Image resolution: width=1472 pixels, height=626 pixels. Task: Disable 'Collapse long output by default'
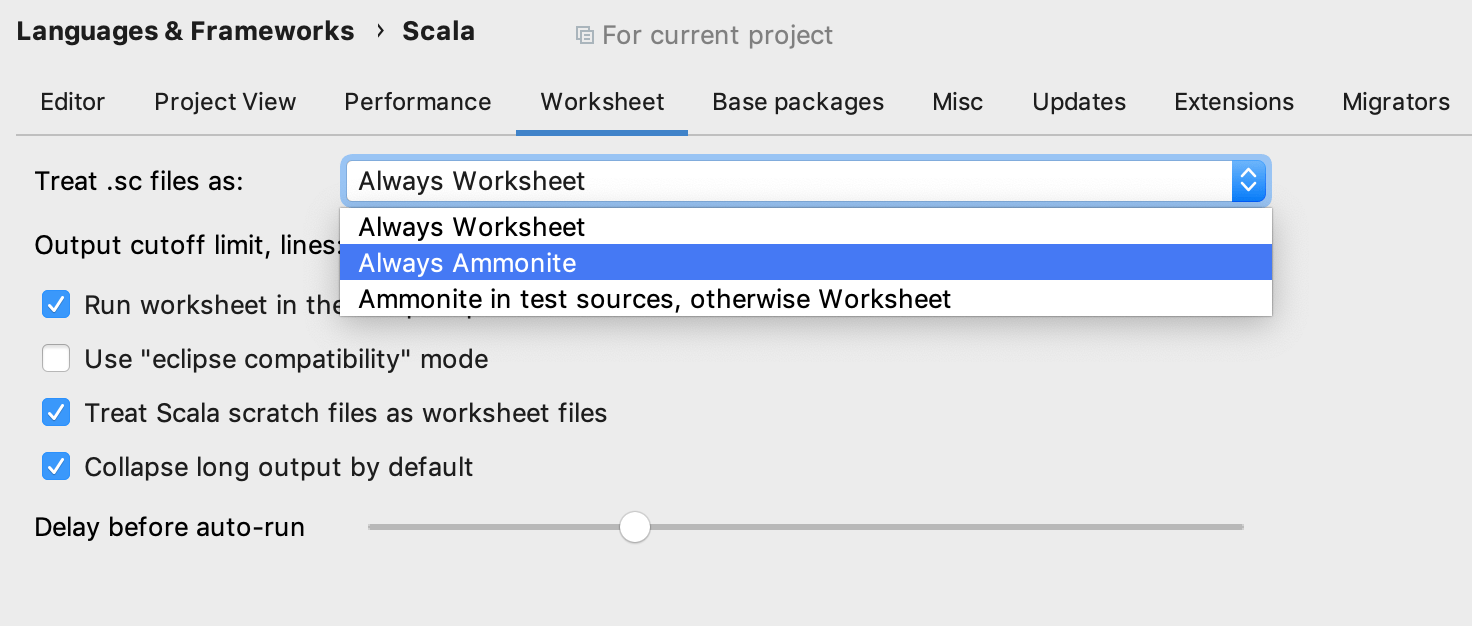pyautogui.click(x=56, y=467)
